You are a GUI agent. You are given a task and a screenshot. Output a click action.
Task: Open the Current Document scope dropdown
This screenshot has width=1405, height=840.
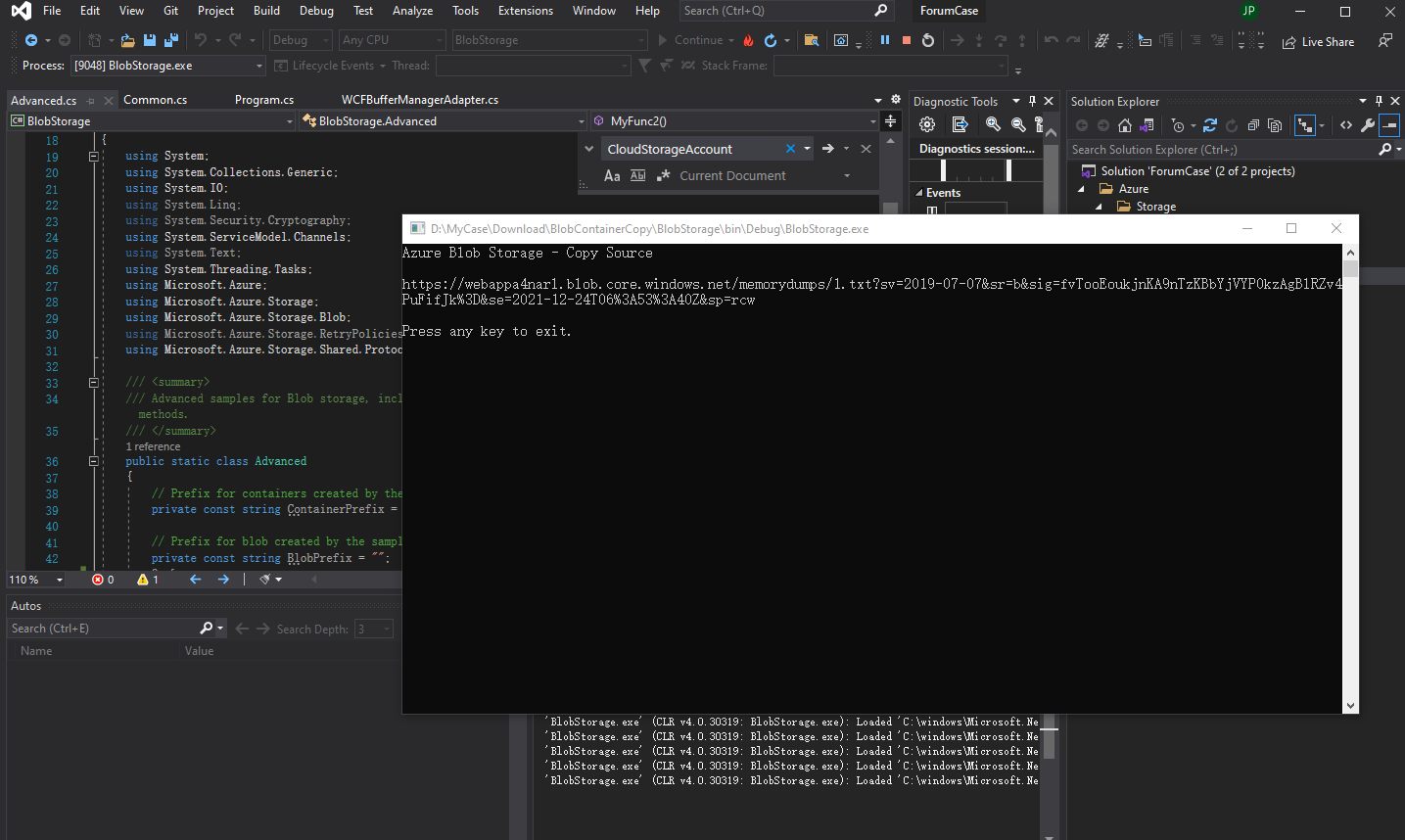pyautogui.click(x=847, y=176)
